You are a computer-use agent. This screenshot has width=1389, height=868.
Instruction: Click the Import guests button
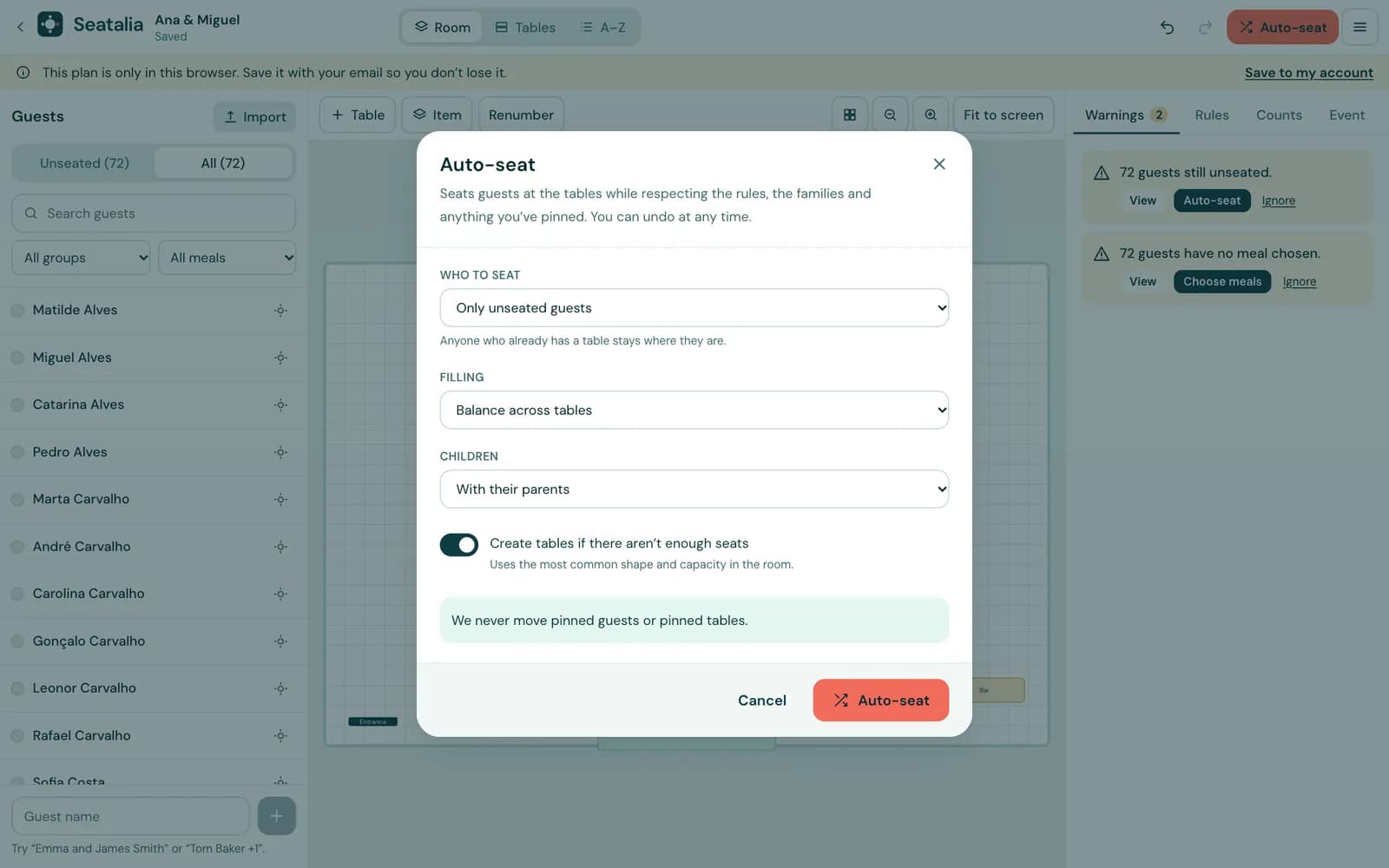click(254, 116)
